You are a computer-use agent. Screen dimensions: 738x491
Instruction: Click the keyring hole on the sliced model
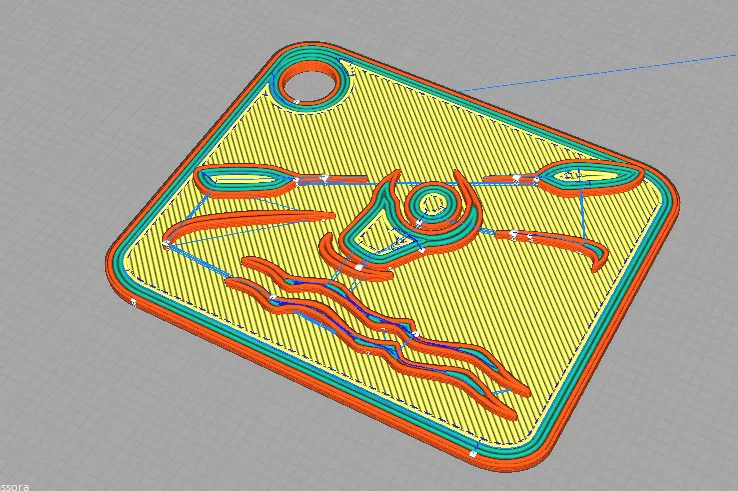coord(309,83)
